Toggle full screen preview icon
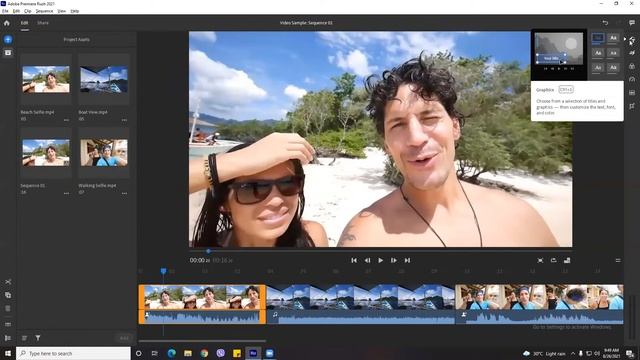 pos(540,260)
